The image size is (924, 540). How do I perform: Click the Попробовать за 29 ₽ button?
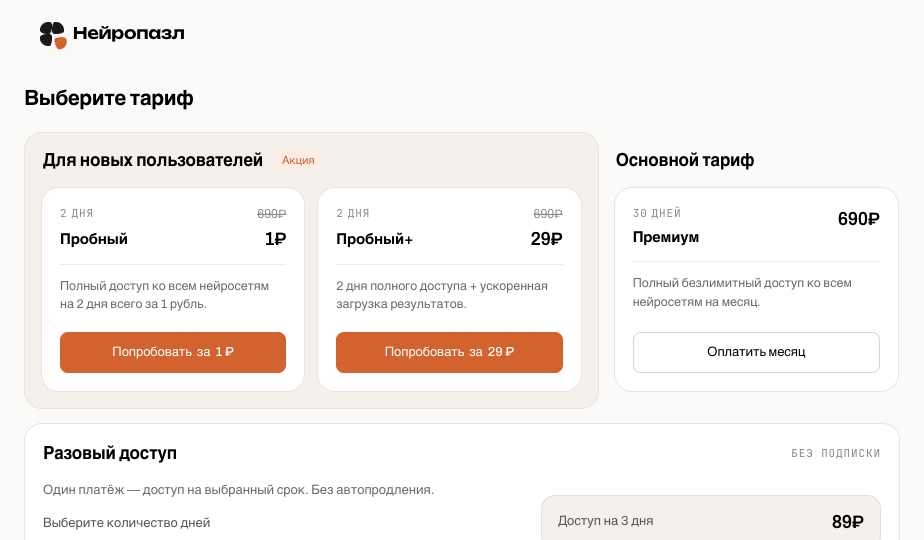click(449, 352)
